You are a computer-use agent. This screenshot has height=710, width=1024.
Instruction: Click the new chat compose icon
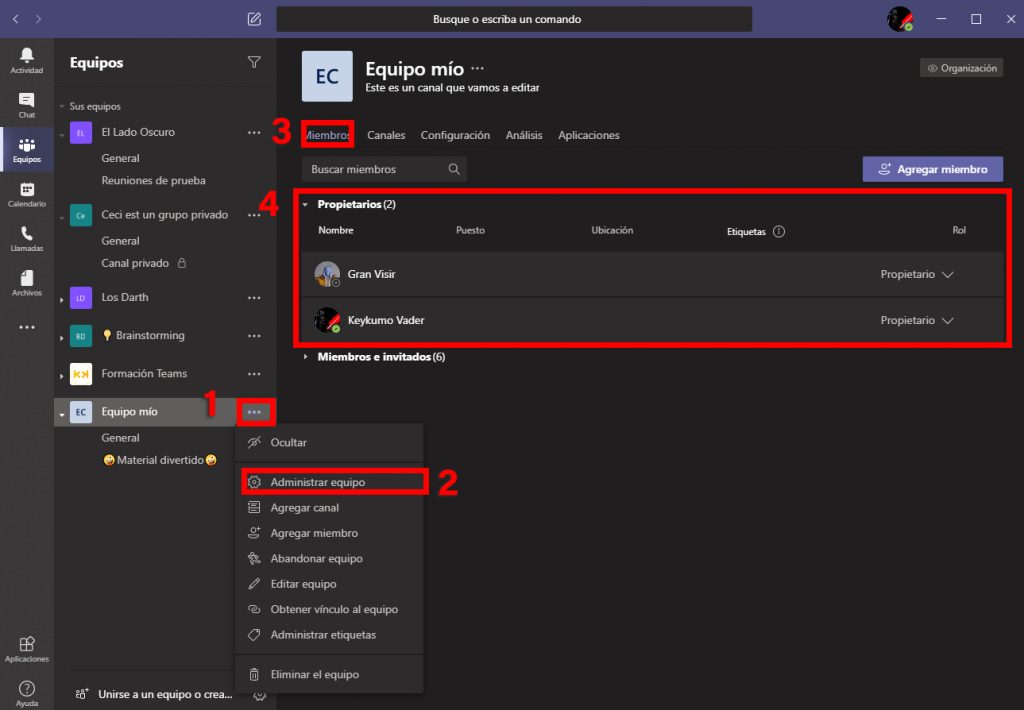coord(254,19)
